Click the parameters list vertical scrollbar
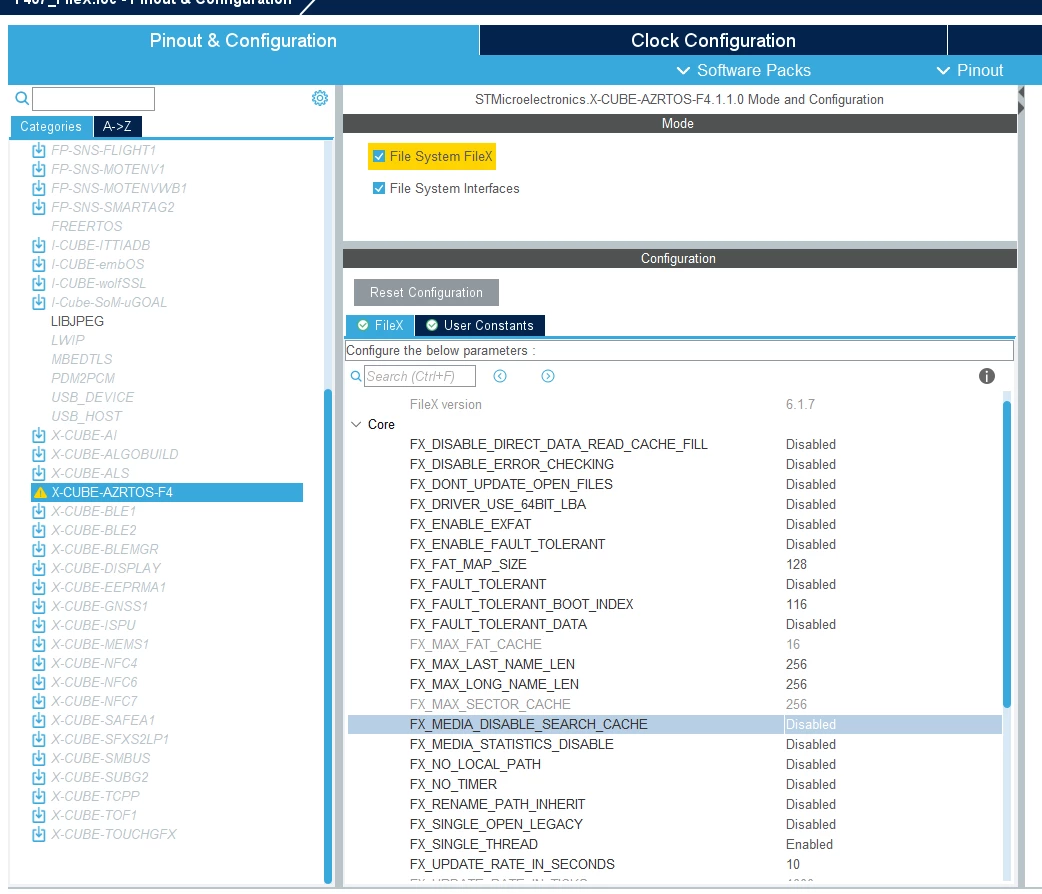The height and width of the screenshot is (894, 1042). (x=1007, y=554)
